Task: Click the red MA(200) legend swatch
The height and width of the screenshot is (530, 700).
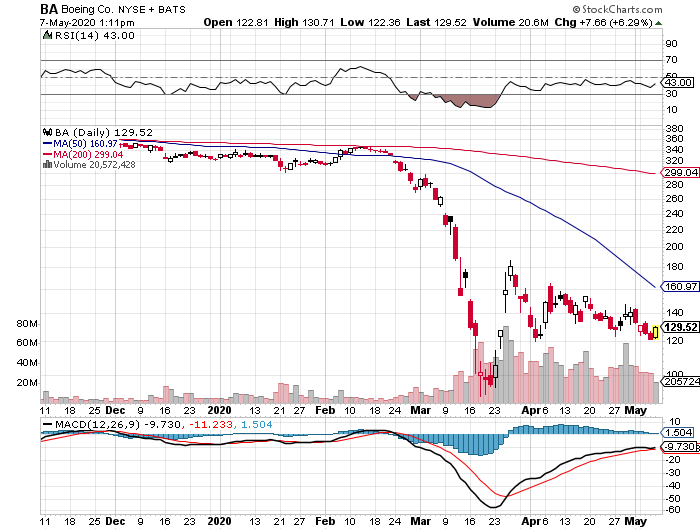Action: [x=46, y=154]
